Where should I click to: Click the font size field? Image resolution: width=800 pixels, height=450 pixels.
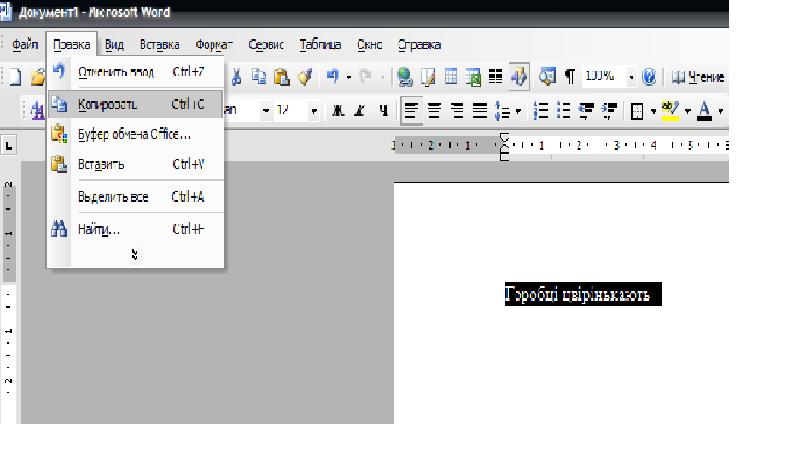[291, 110]
